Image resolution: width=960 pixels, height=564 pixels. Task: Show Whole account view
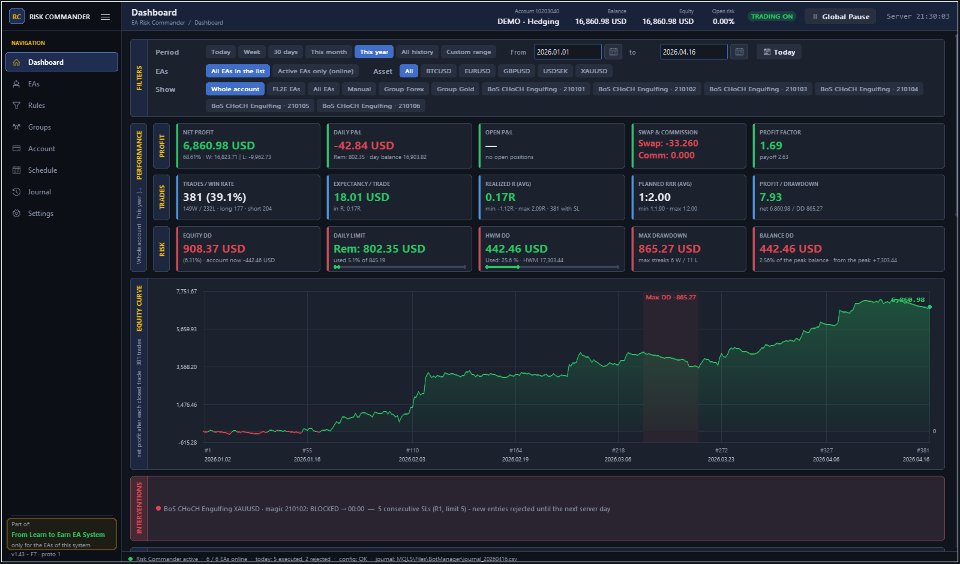tap(236, 89)
